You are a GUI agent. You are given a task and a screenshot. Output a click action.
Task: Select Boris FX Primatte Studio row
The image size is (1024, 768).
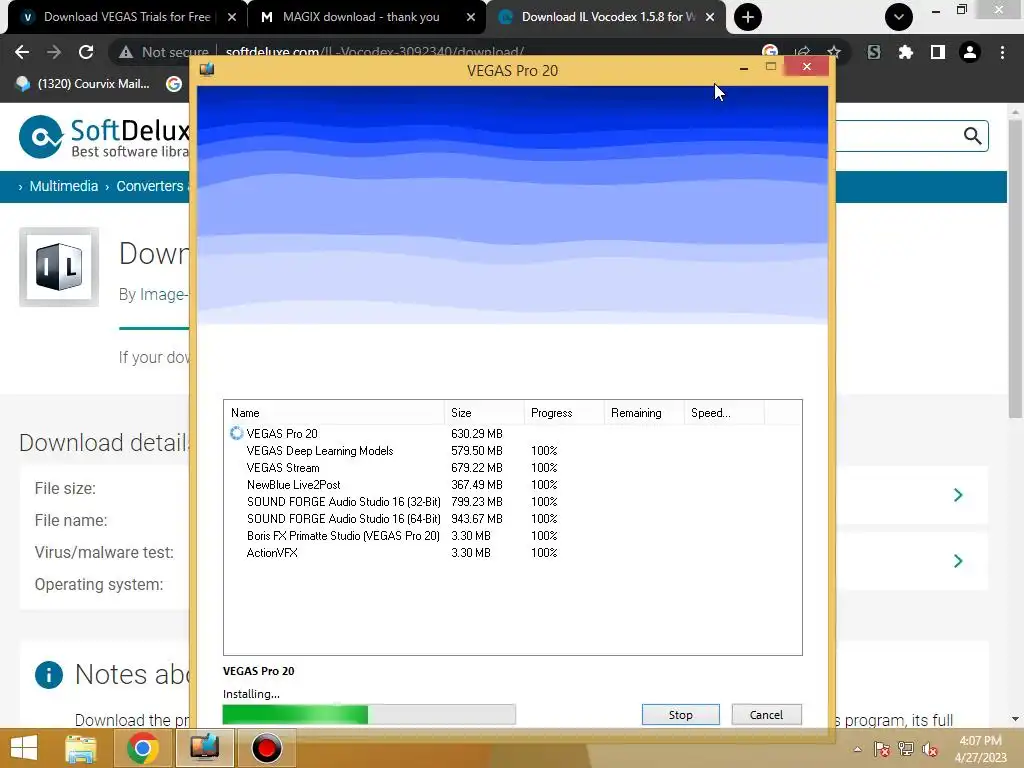513,536
